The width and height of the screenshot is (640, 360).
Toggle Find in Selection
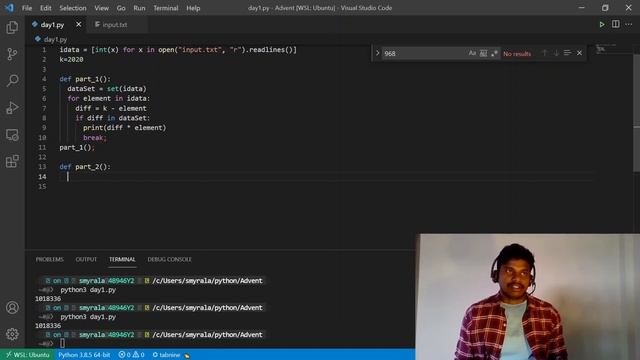point(567,53)
